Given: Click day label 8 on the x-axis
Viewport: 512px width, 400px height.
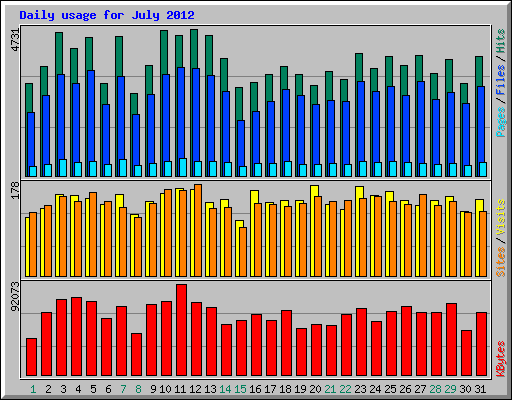Looking at the screenshot, I should pyautogui.click(x=138, y=389).
